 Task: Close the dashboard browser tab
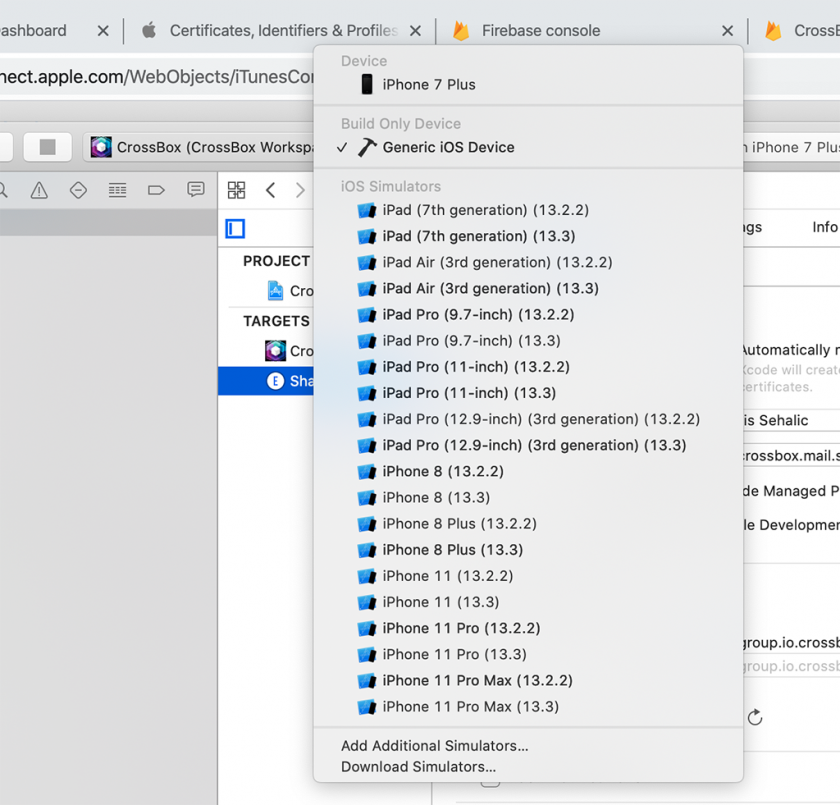[x=103, y=31]
